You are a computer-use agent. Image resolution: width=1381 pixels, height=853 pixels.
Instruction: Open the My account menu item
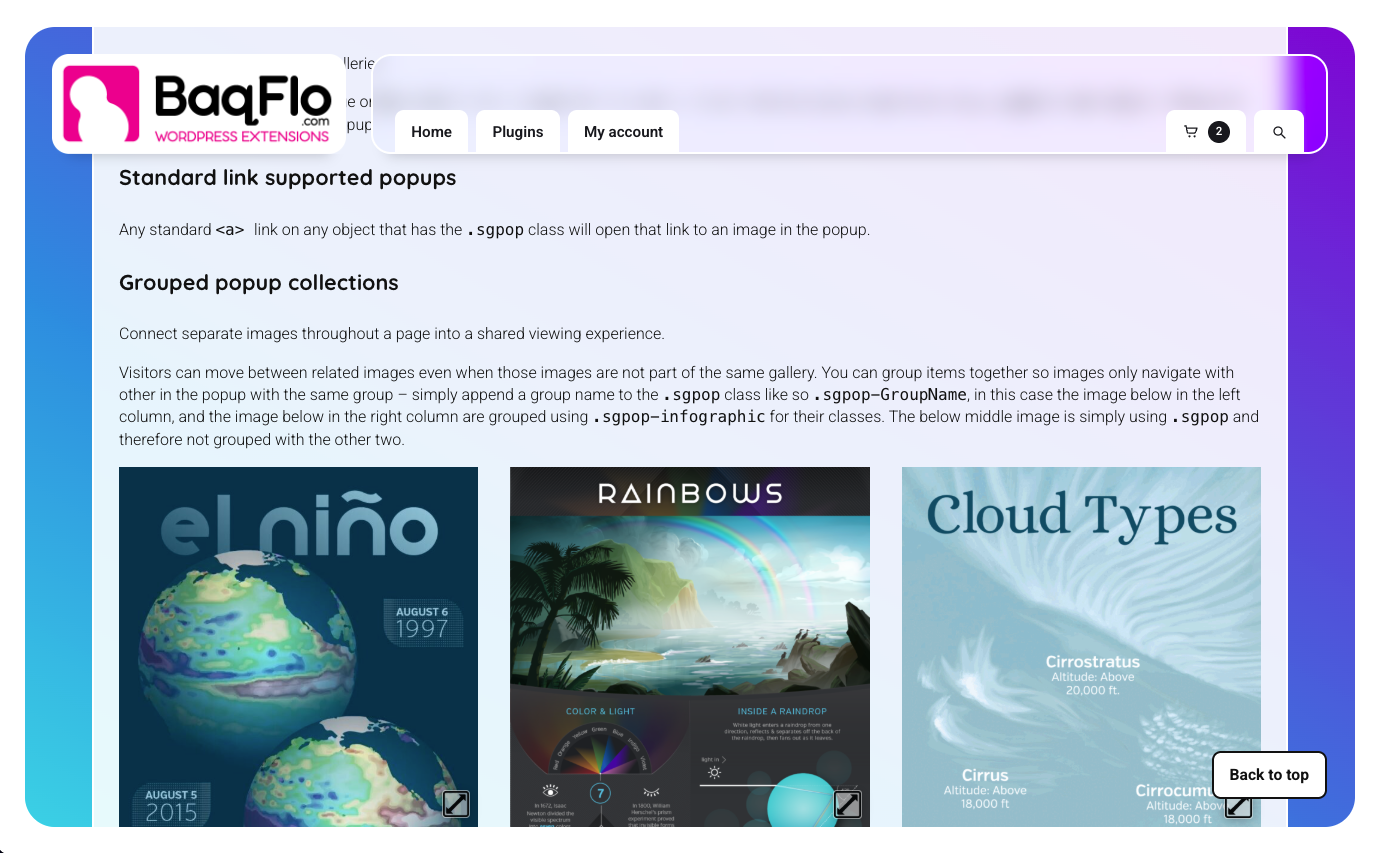click(x=623, y=132)
